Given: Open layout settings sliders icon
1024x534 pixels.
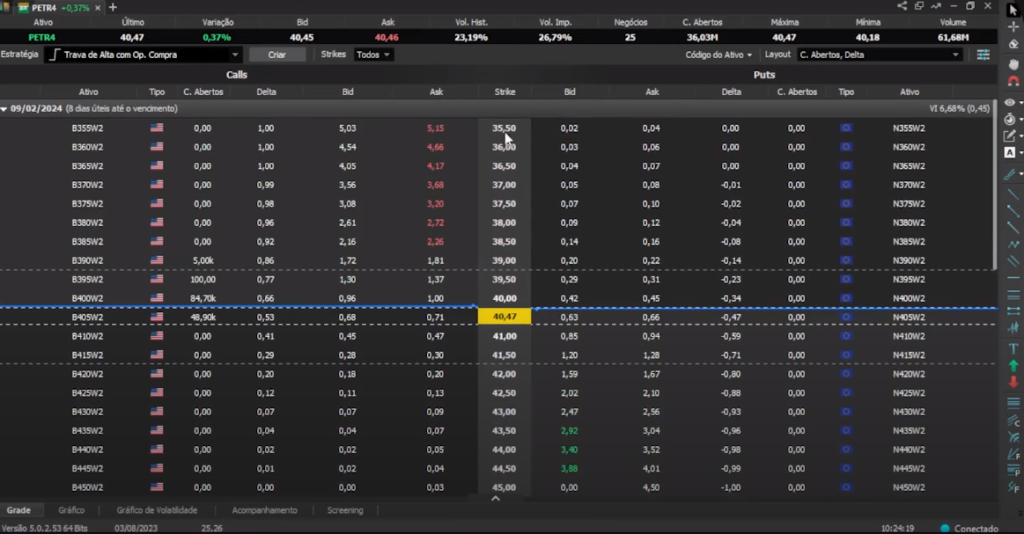Looking at the screenshot, I should coord(983,55).
